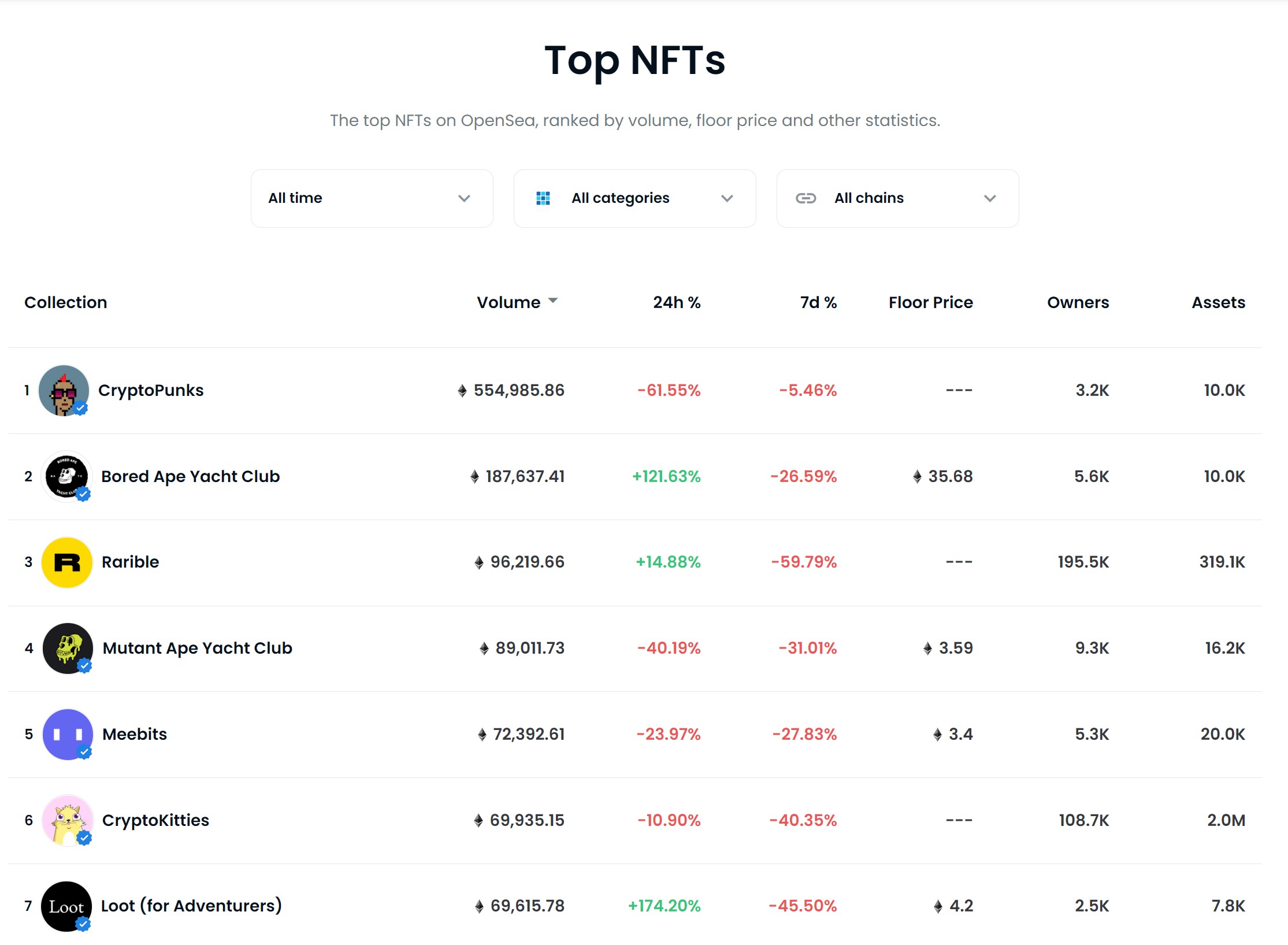
Task: Open the Bored Ape Yacht Club collection
Action: tap(190, 476)
